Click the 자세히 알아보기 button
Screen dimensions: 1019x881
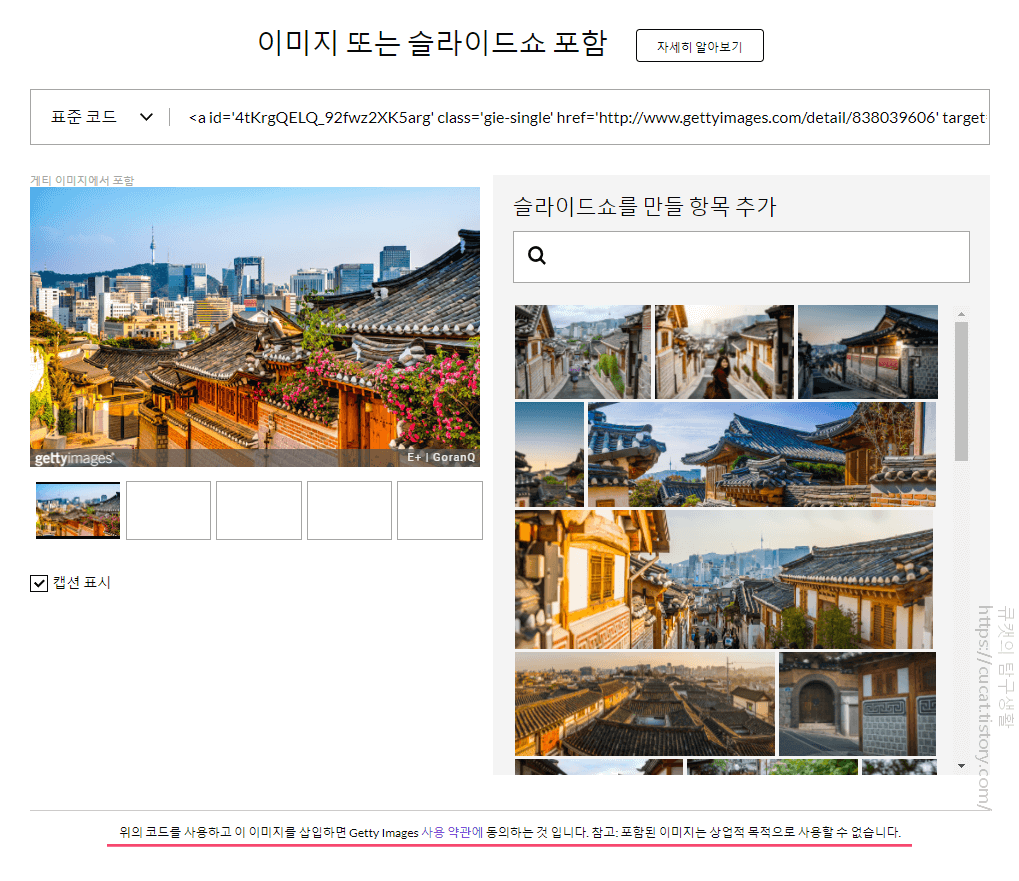(x=699, y=46)
